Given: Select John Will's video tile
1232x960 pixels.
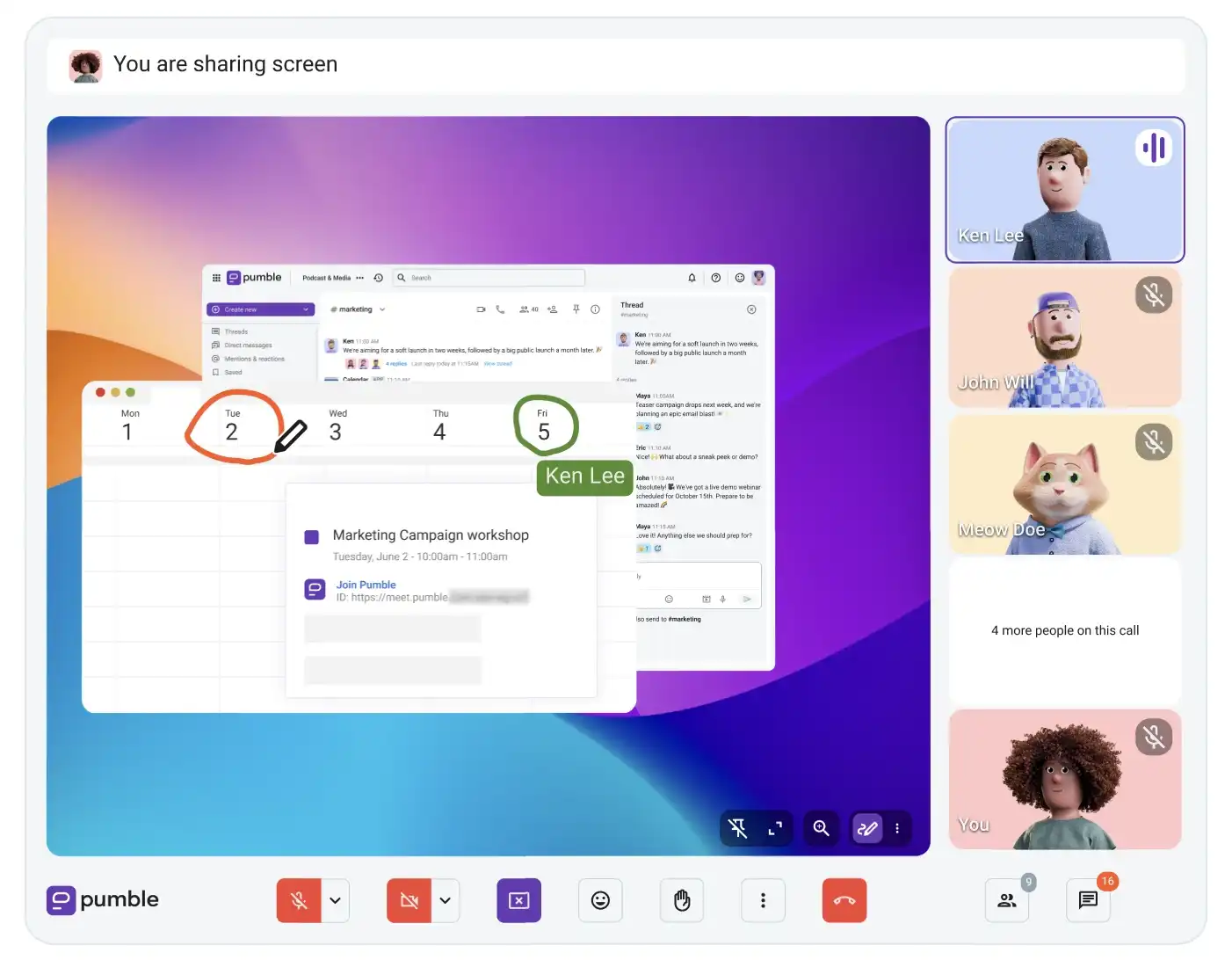Looking at the screenshot, I should (1065, 338).
